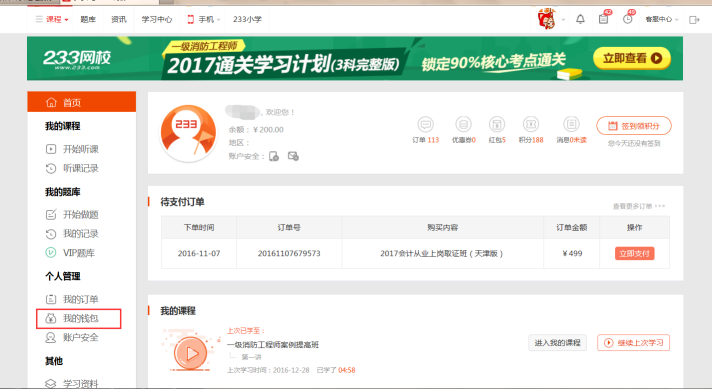Click the course play thumbnail
Viewport: 712px width, 389px height.
(191, 353)
